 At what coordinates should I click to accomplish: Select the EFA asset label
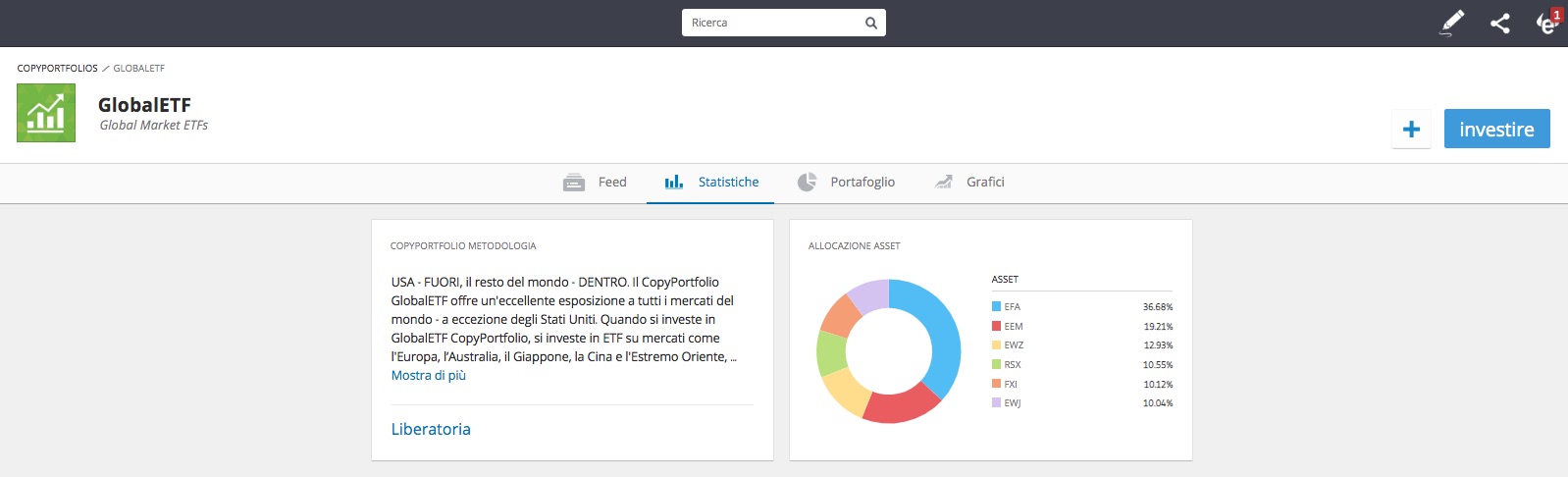point(1012,307)
